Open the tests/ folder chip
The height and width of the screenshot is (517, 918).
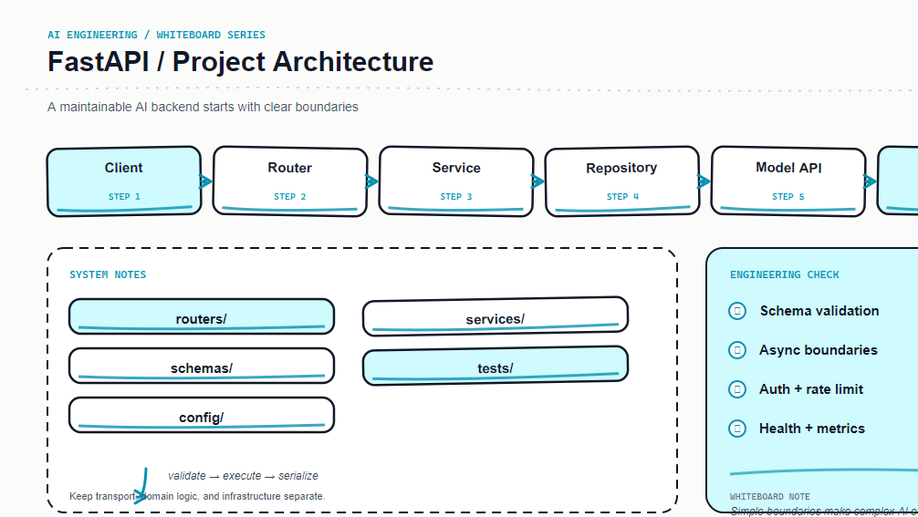[495, 366]
